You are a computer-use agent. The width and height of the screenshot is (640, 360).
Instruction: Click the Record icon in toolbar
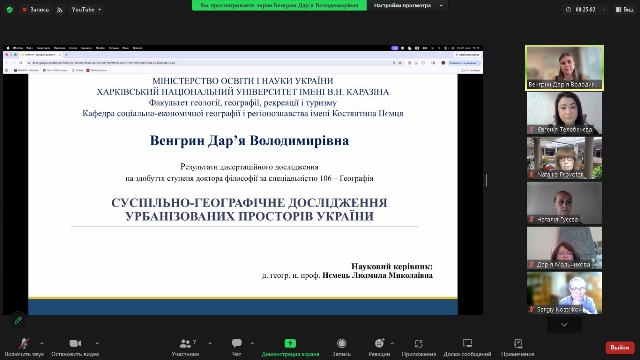pos(342,343)
